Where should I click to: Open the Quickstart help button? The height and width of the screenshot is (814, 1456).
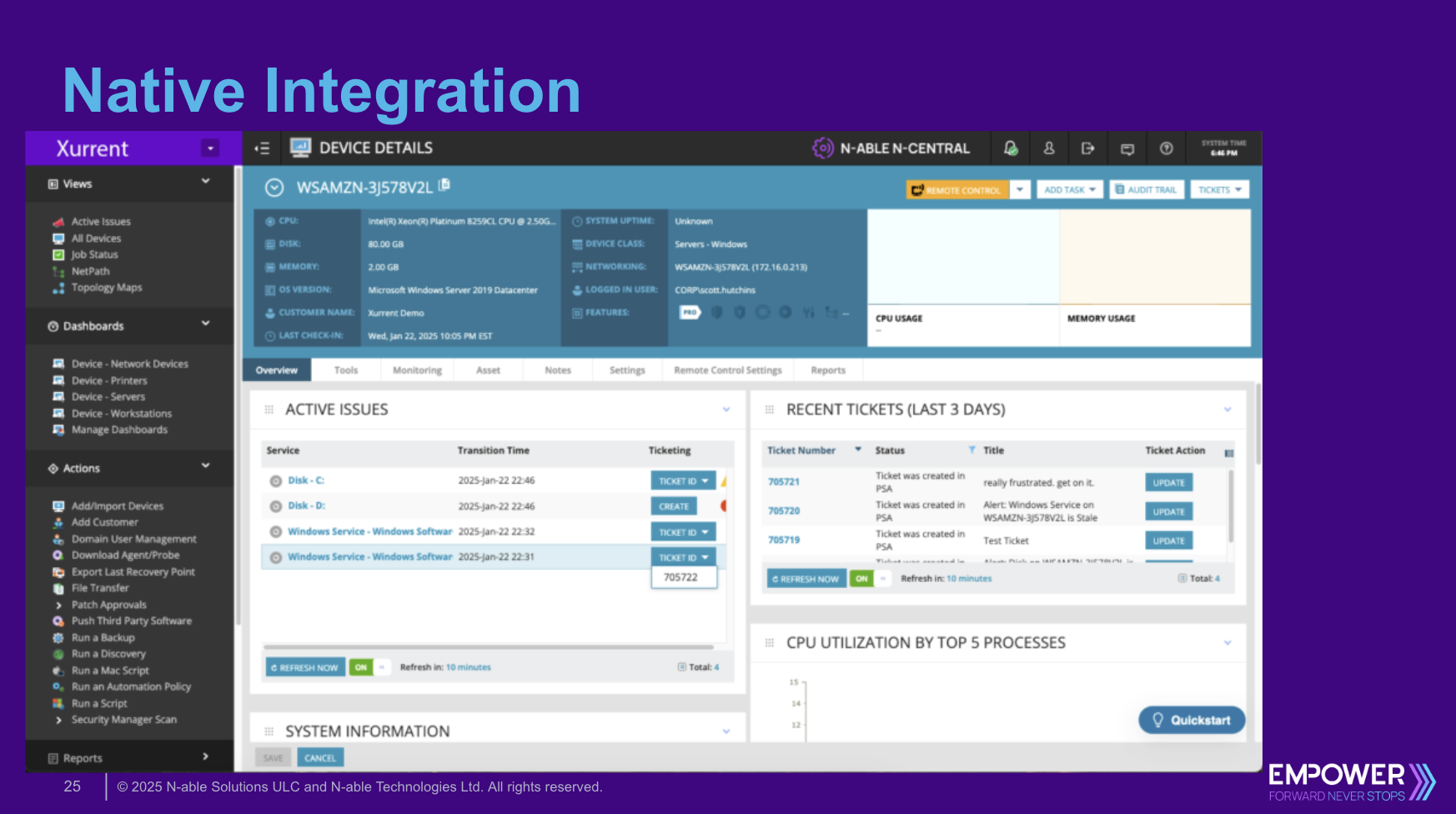click(x=1192, y=721)
